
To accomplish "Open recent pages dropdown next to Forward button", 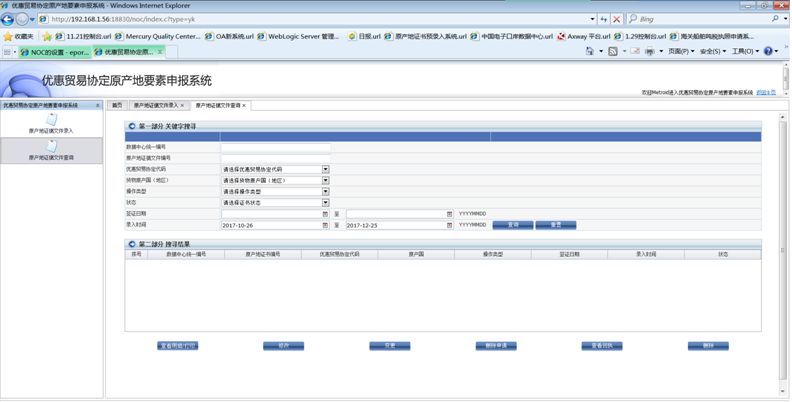I will (32, 19).
